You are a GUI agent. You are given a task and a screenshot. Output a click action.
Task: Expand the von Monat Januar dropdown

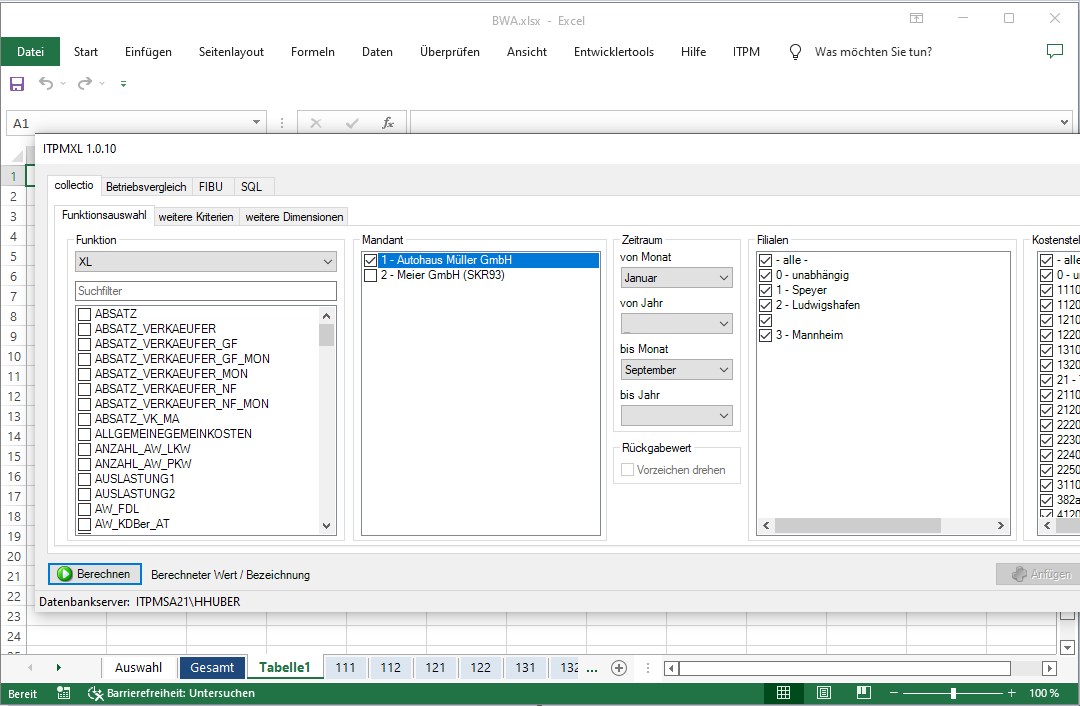[677, 278]
